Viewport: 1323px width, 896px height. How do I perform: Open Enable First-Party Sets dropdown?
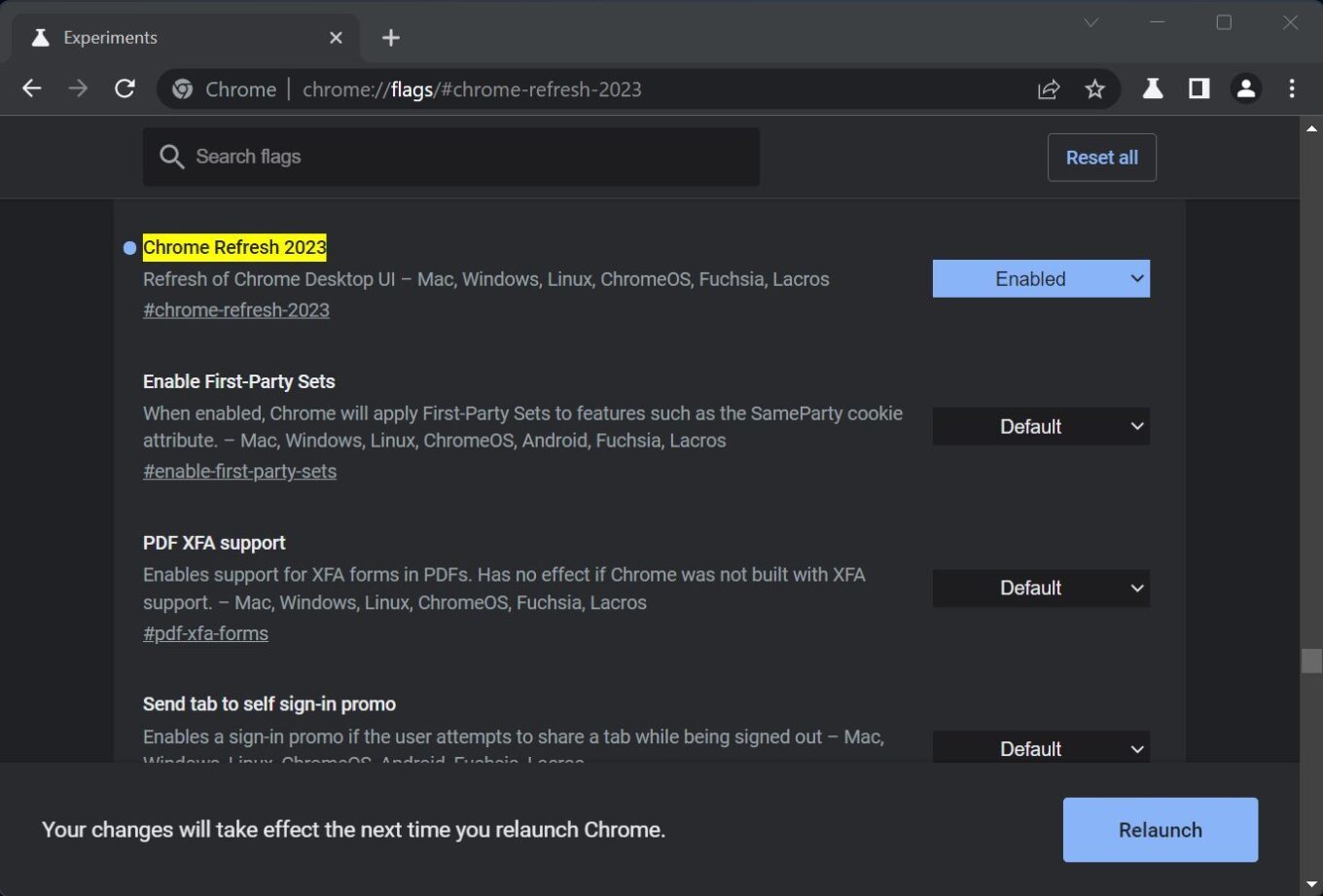[1041, 426]
